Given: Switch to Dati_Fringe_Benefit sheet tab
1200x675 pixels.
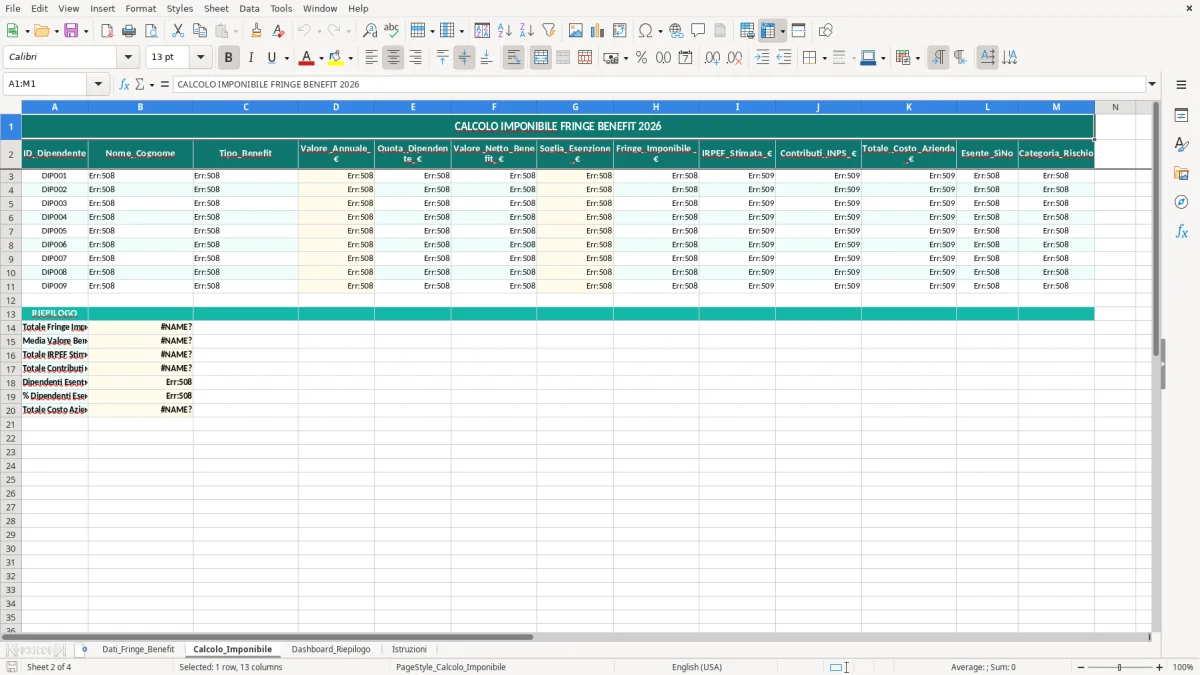Looking at the screenshot, I should click(x=138, y=650).
